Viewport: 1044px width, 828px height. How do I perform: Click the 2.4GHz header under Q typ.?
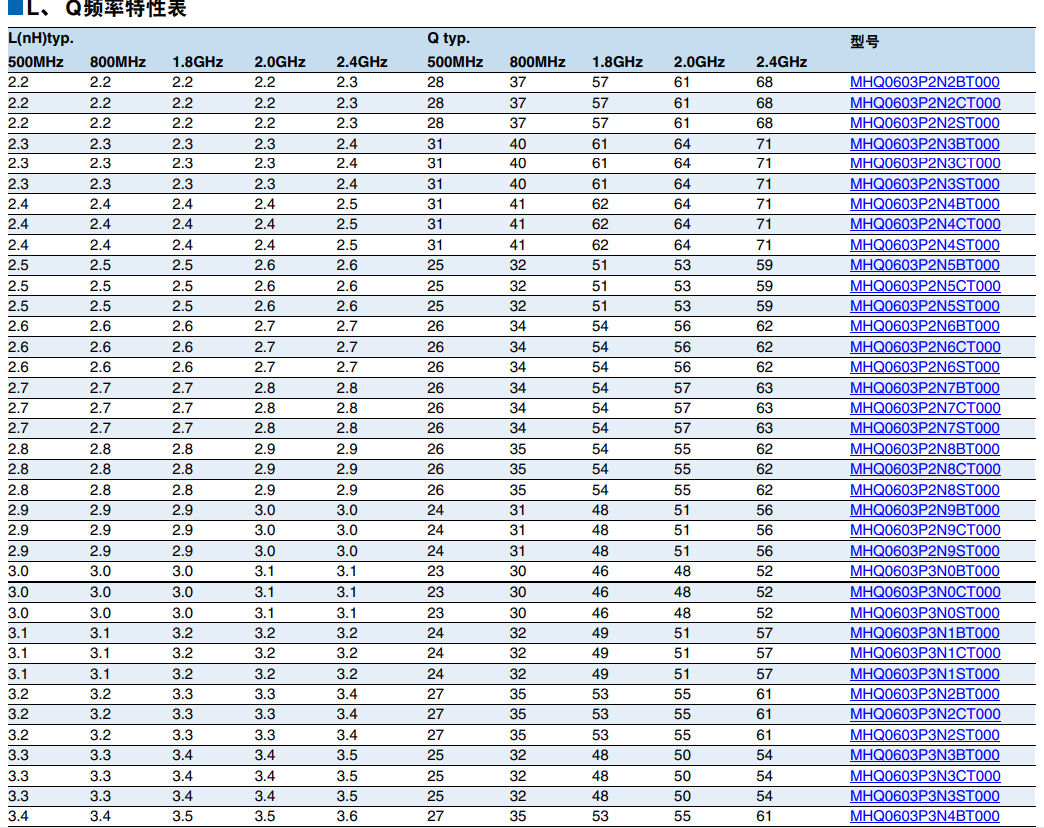tap(782, 62)
